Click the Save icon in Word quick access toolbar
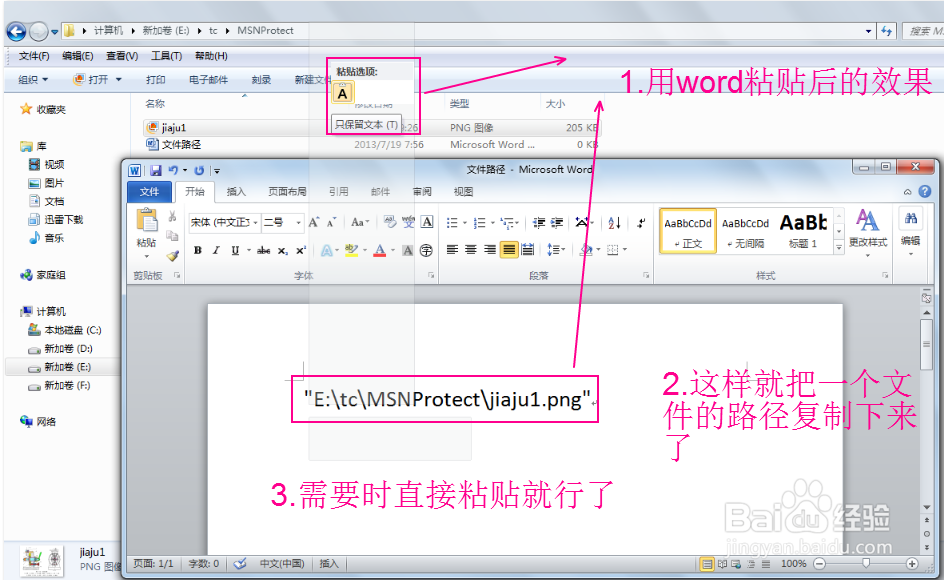Image resolution: width=944 pixels, height=580 pixels. 155,170
